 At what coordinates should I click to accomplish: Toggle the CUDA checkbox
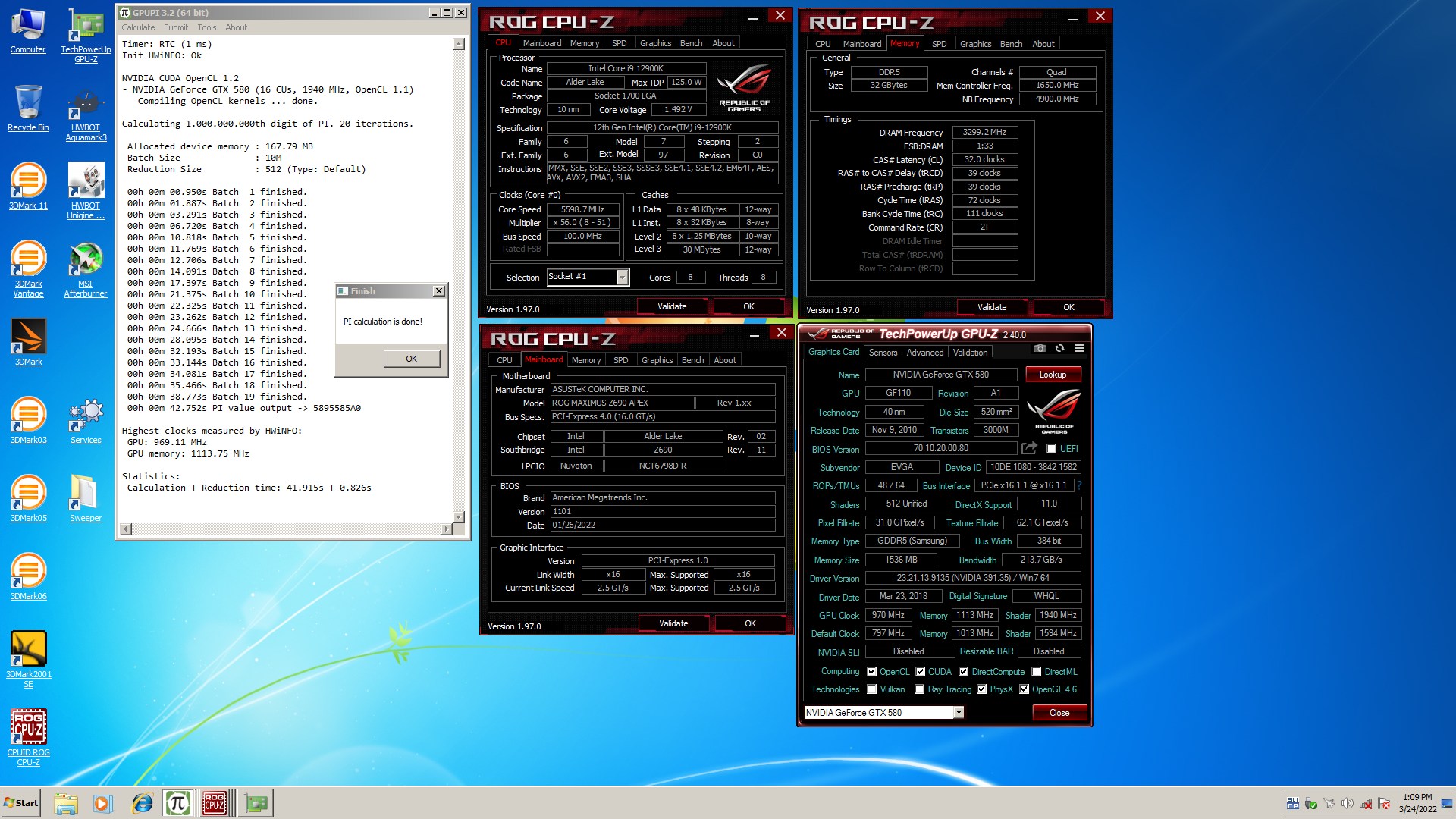pyautogui.click(x=920, y=672)
